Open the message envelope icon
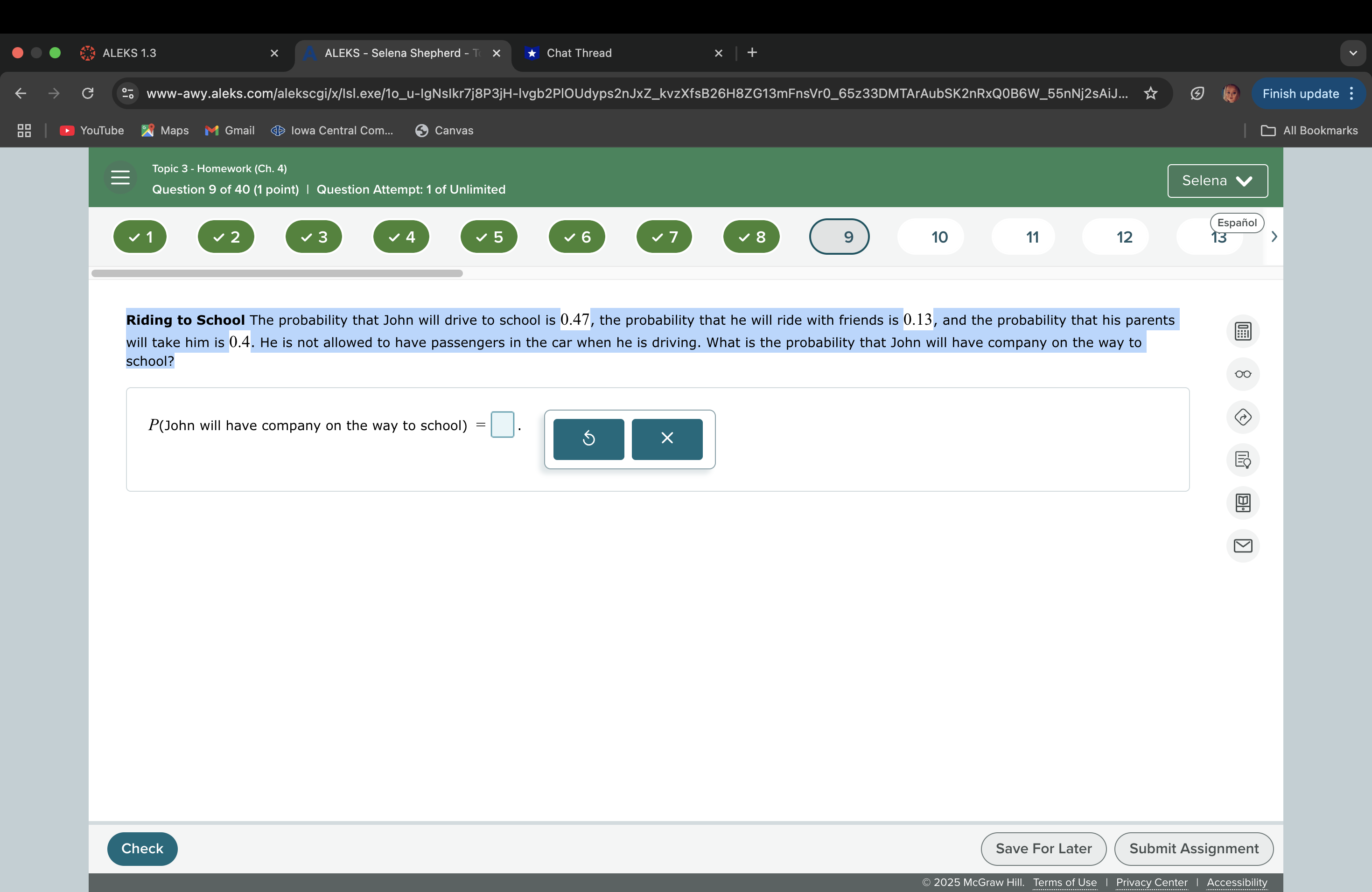1372x892 pixels. pos(1242,546)
